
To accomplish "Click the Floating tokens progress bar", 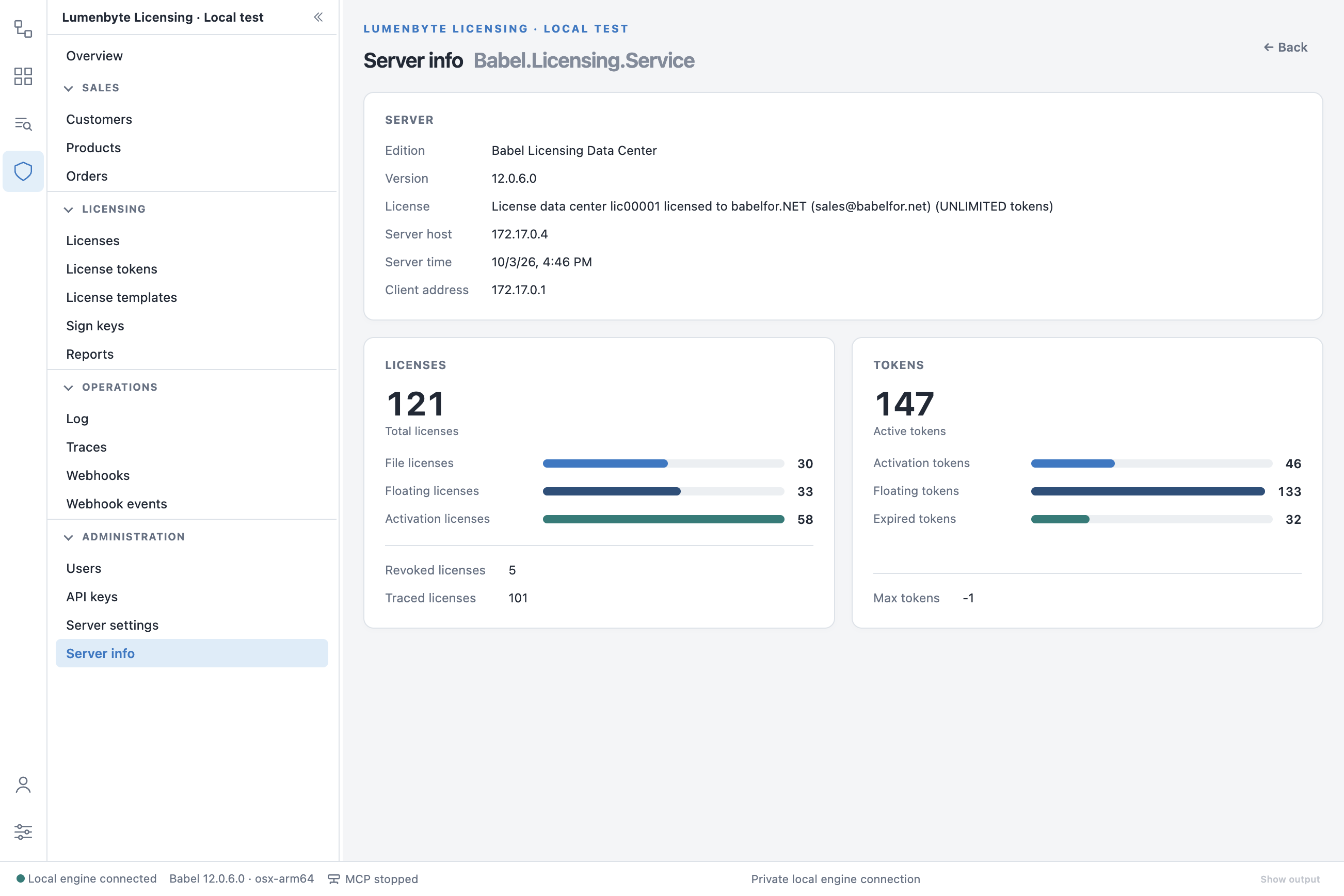I will click(1151, 491).
